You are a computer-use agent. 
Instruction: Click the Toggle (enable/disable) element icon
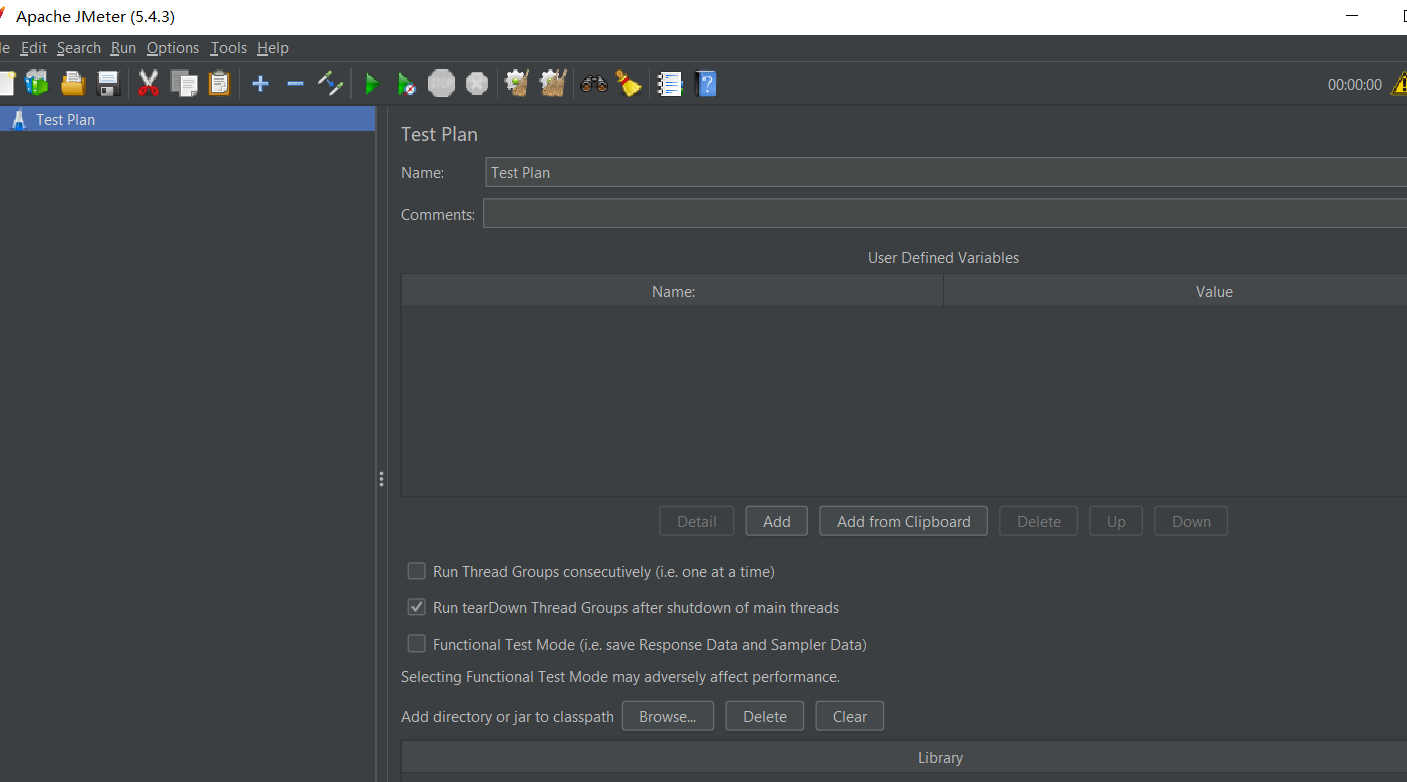point(330,83)
